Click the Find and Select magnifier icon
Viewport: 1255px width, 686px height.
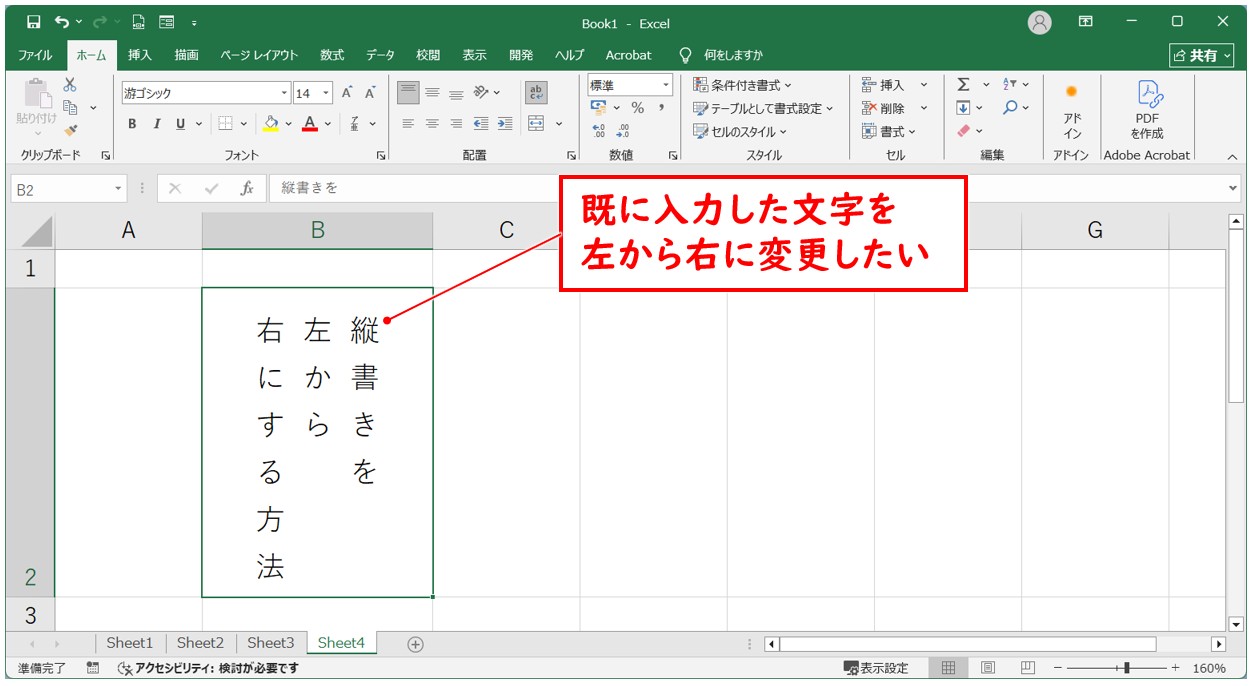(x=1010, y=108)
